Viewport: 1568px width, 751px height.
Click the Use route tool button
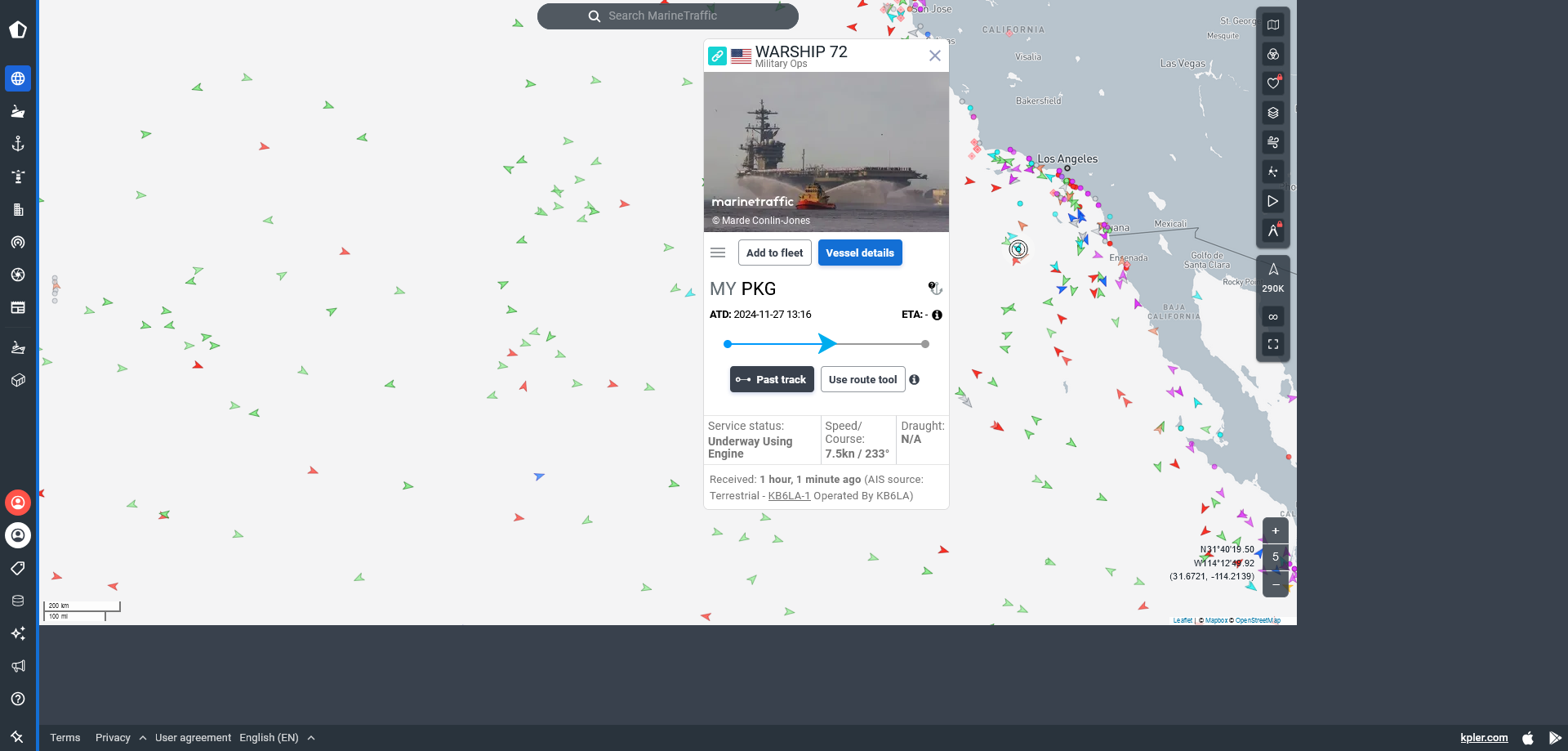tap(863, 379)
